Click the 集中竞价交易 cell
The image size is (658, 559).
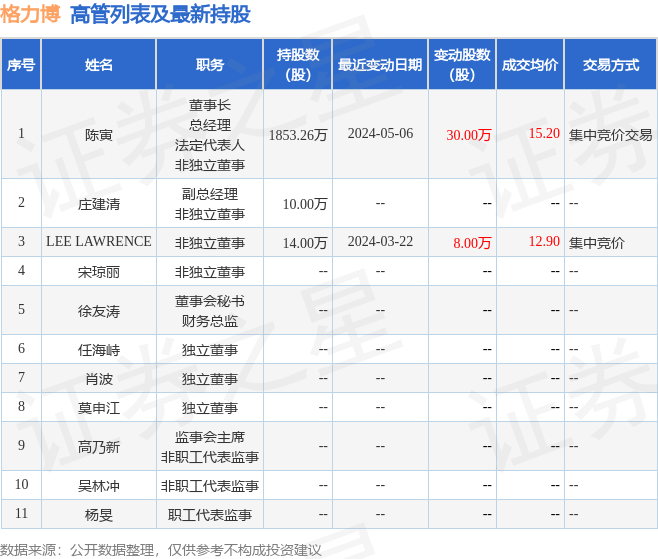click(611, 135)
